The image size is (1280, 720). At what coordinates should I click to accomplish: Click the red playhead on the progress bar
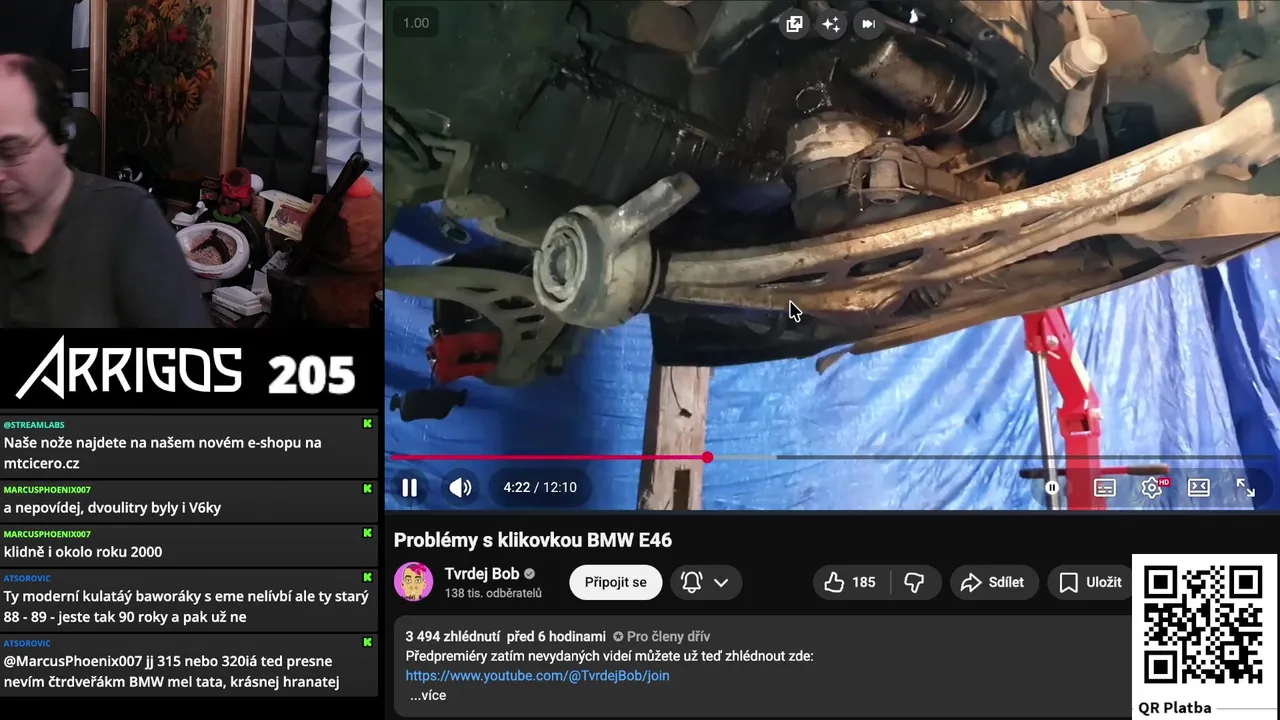pos(707,457)
